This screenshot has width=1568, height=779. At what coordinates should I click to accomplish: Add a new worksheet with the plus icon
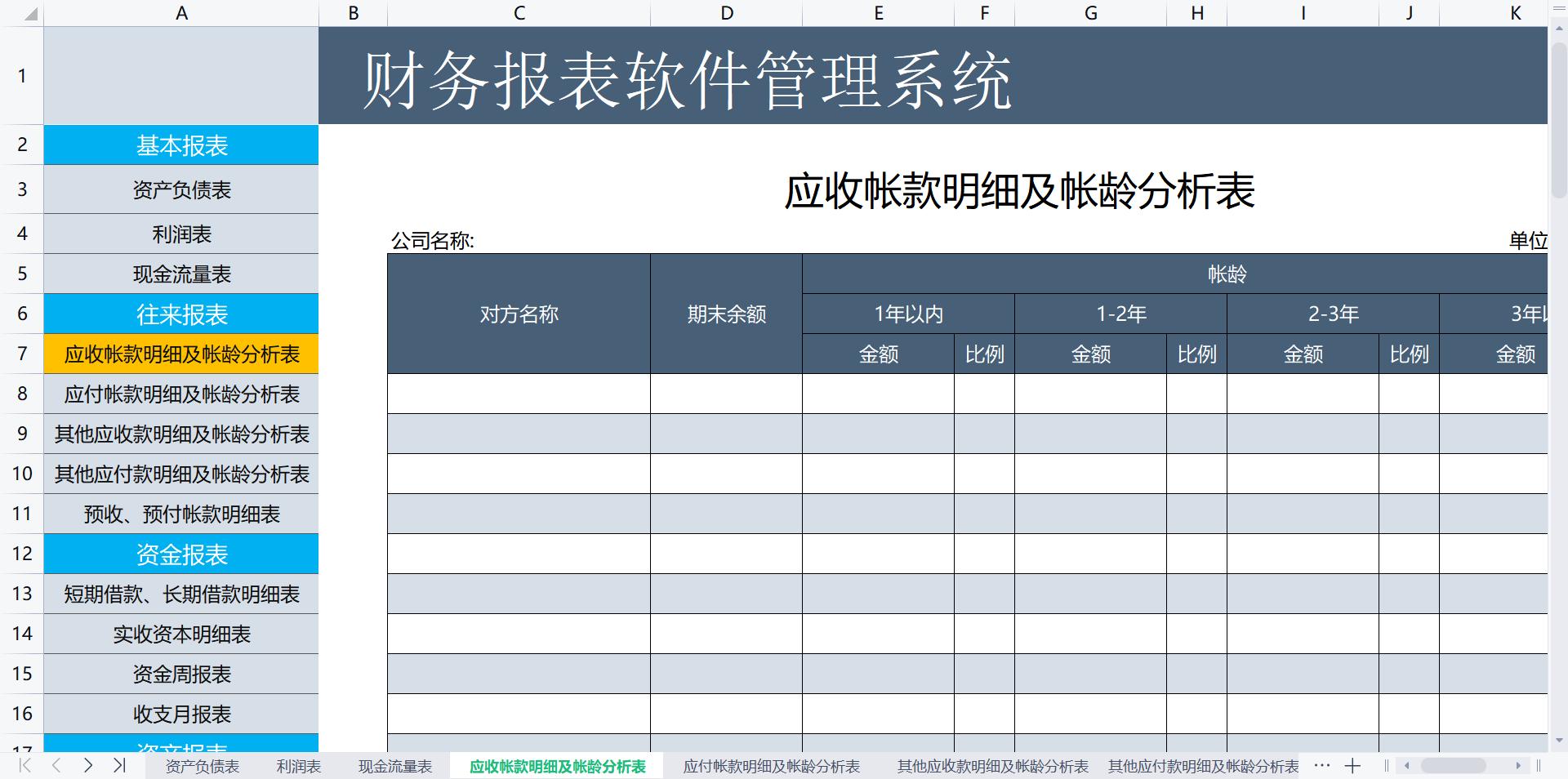click(x=1354, y=766)
